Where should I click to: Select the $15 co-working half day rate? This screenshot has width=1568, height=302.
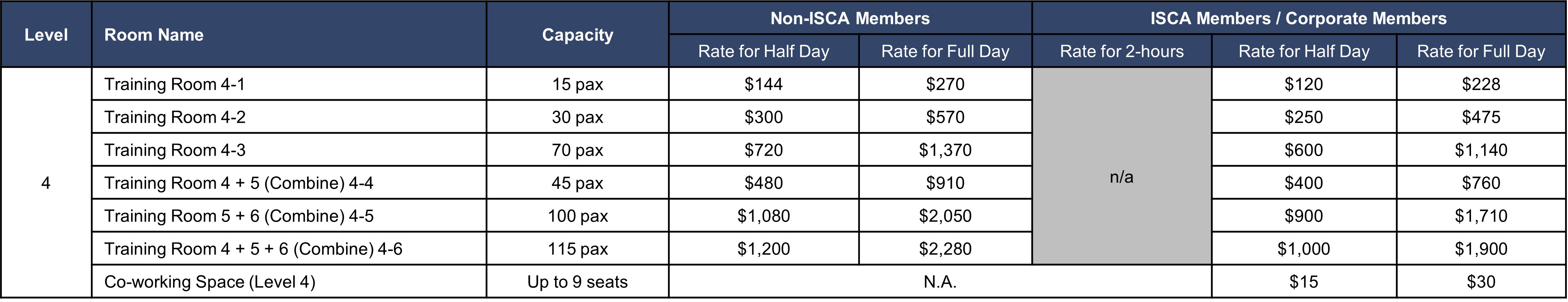click(1304, 281)
